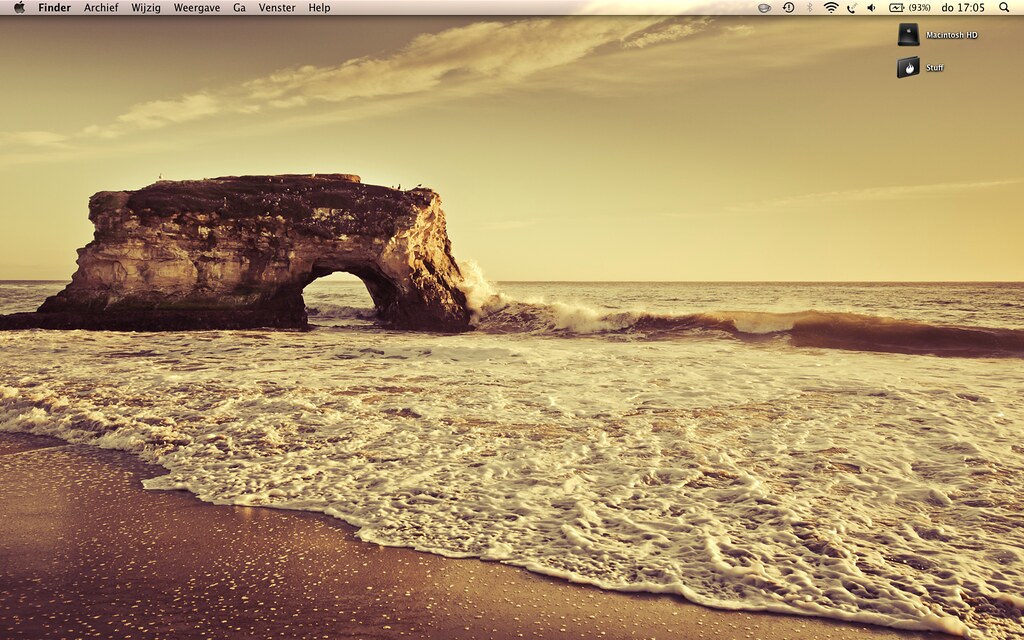Click the Macintosh HD label

click(x=952, y=35)
